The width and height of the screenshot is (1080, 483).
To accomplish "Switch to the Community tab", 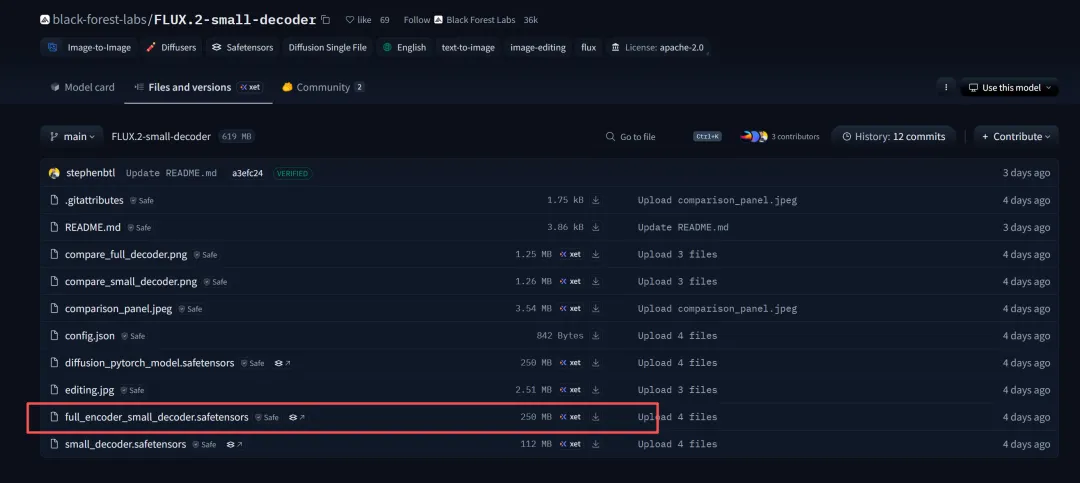I will (x=323, y=88).
